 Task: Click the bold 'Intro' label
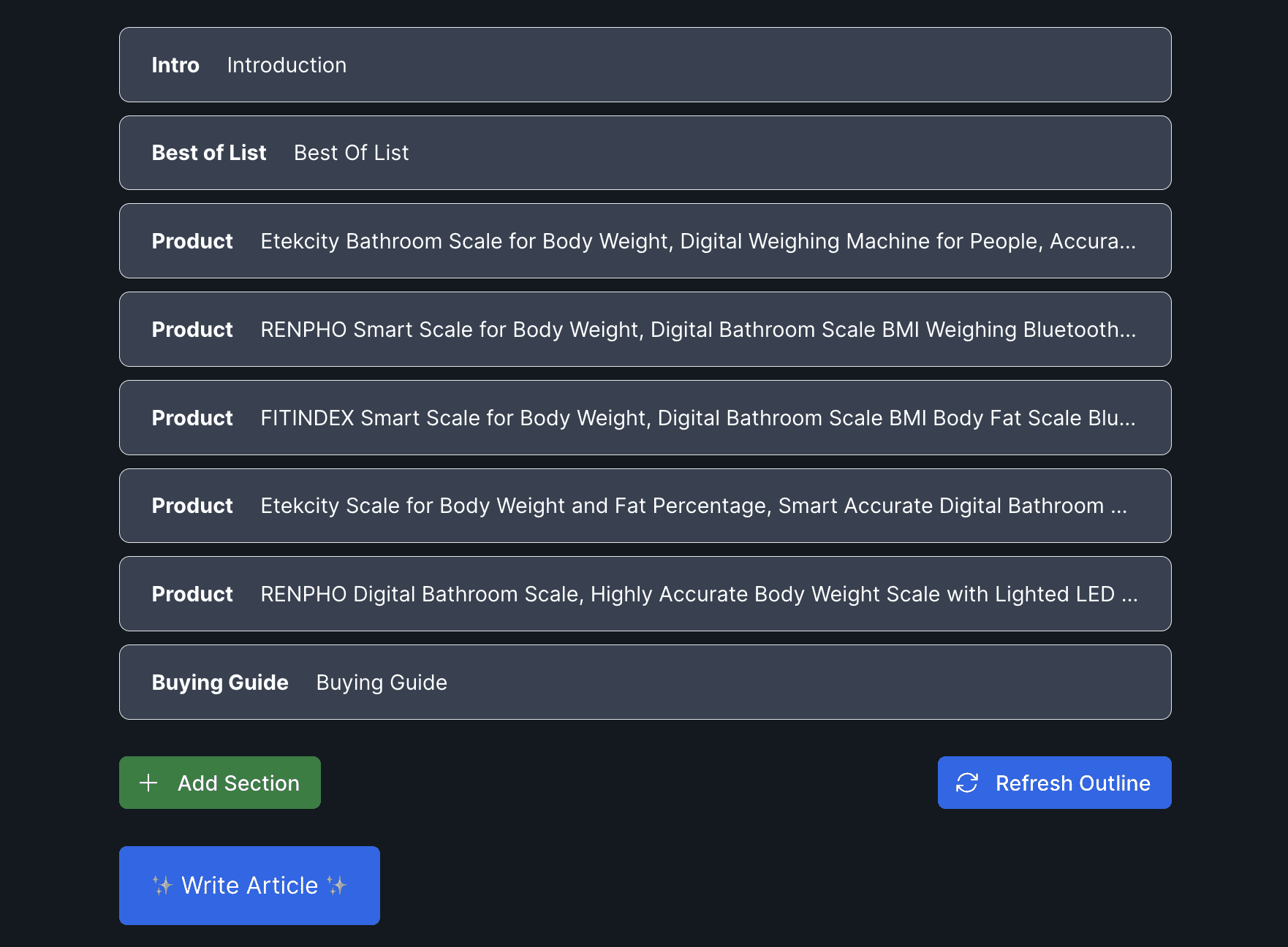[175, 65]
